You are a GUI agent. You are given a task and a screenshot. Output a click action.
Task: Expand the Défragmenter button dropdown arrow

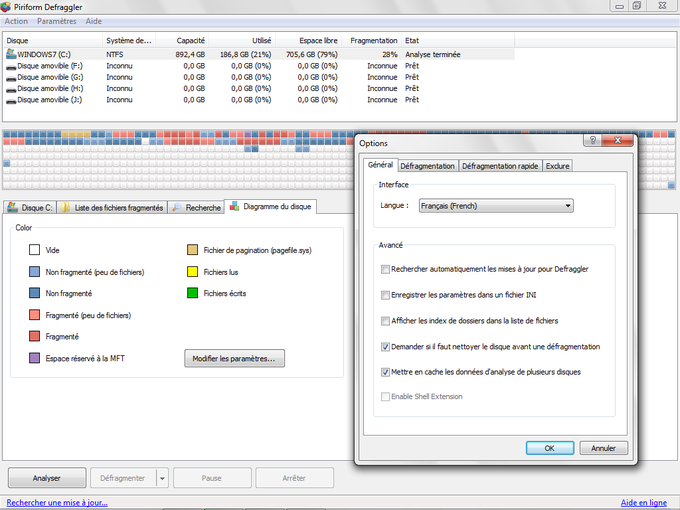point(162,478)
